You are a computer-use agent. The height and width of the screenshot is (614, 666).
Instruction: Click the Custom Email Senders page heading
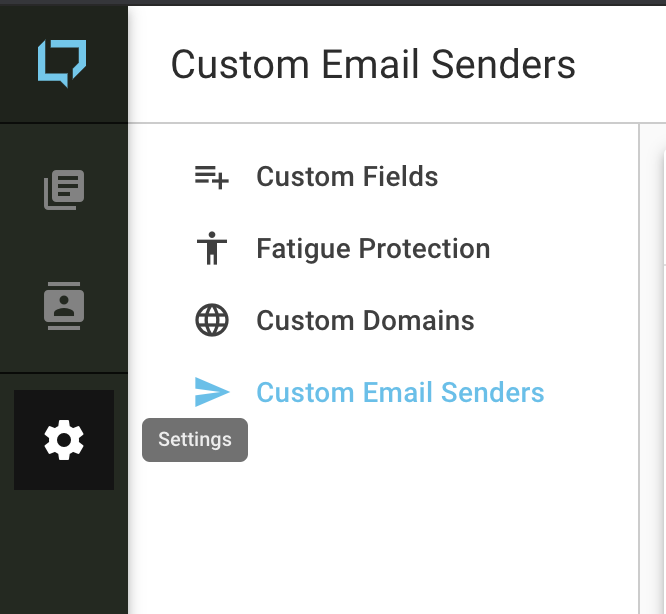coord(373,64)
